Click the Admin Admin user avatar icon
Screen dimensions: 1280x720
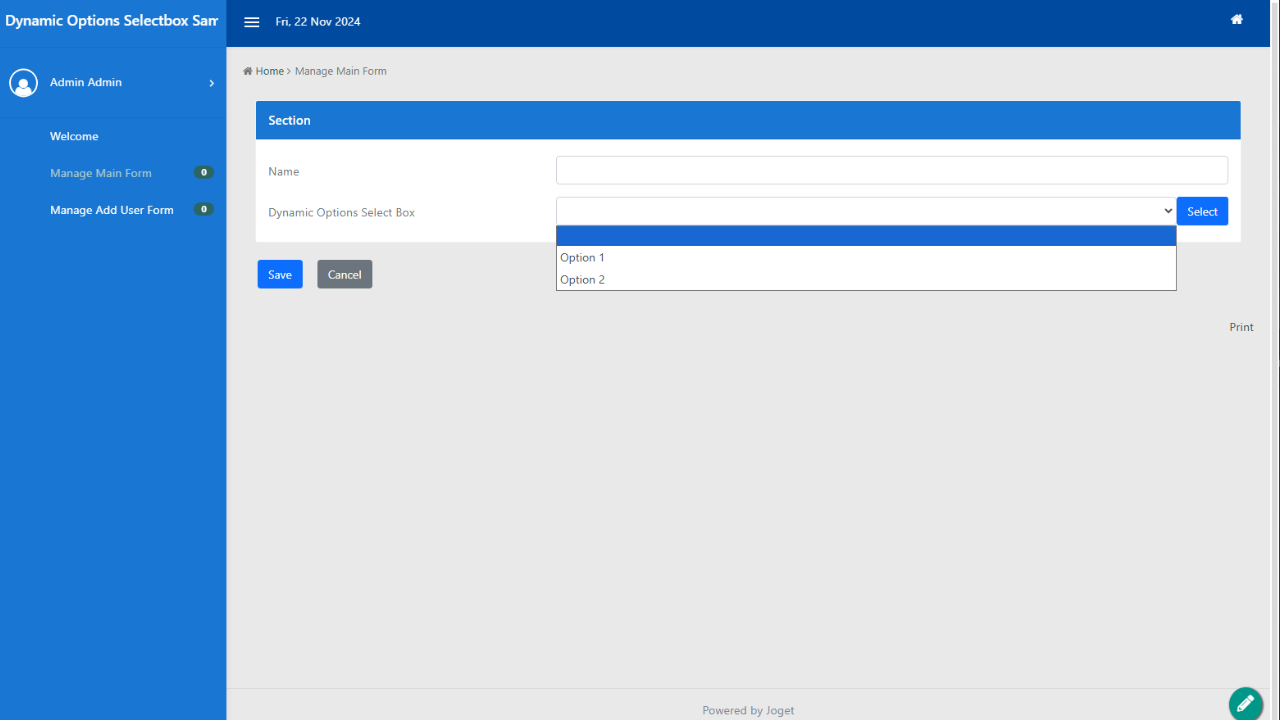pos(23,83)
